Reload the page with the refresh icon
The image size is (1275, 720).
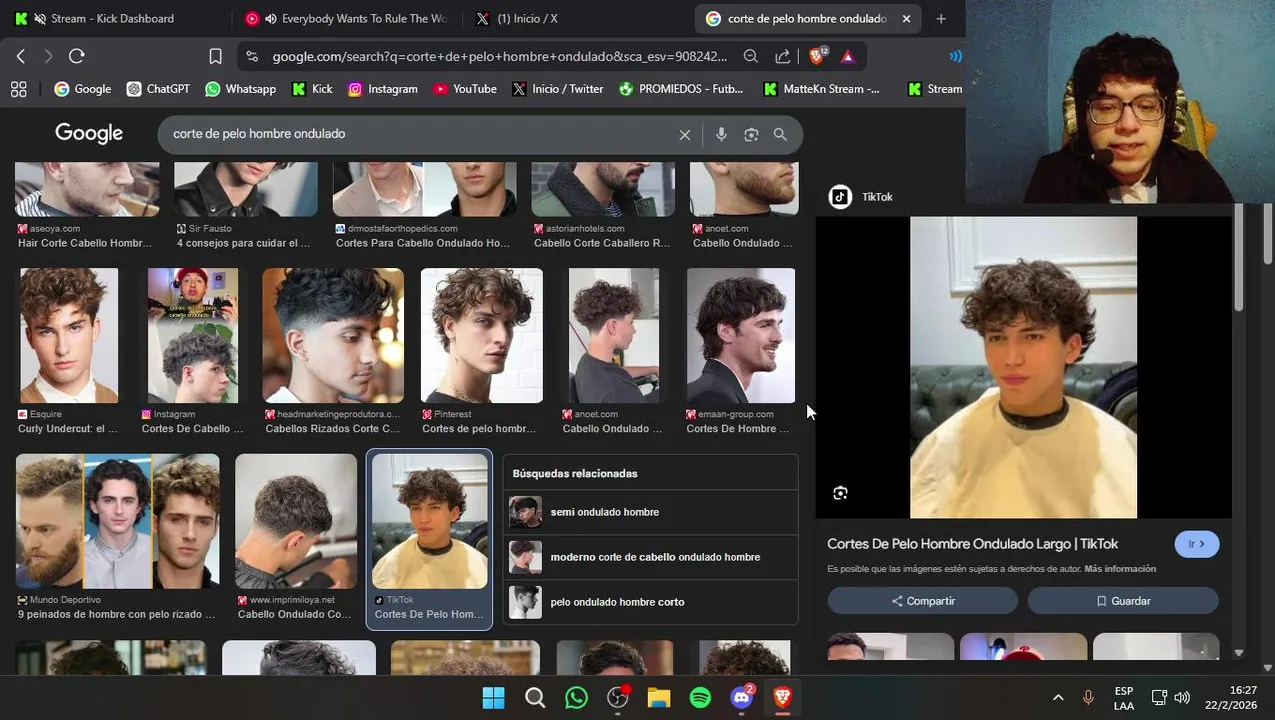pyautogui.click(x=77, y=57)
